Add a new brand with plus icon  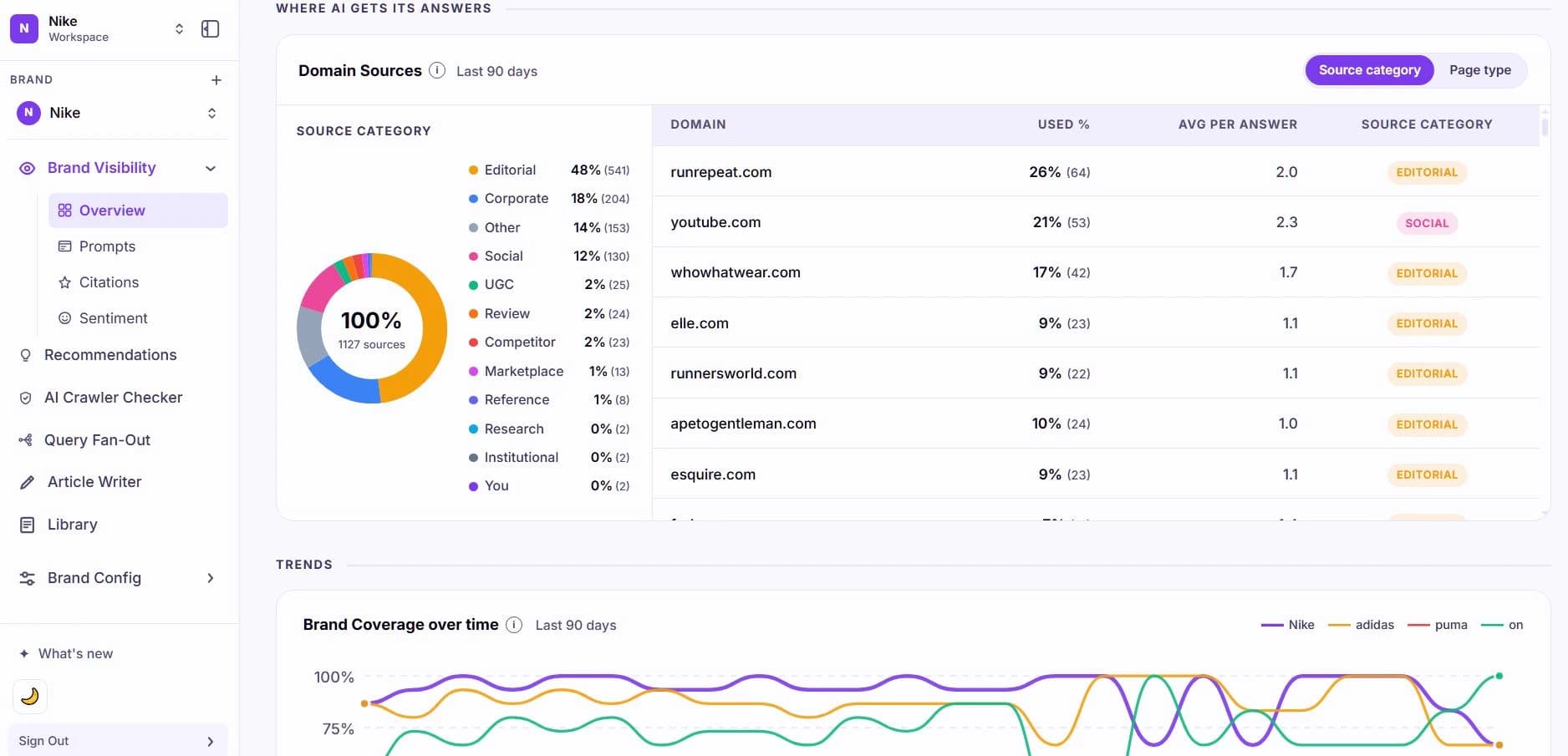pyautogui.click(x=216, y=80)
